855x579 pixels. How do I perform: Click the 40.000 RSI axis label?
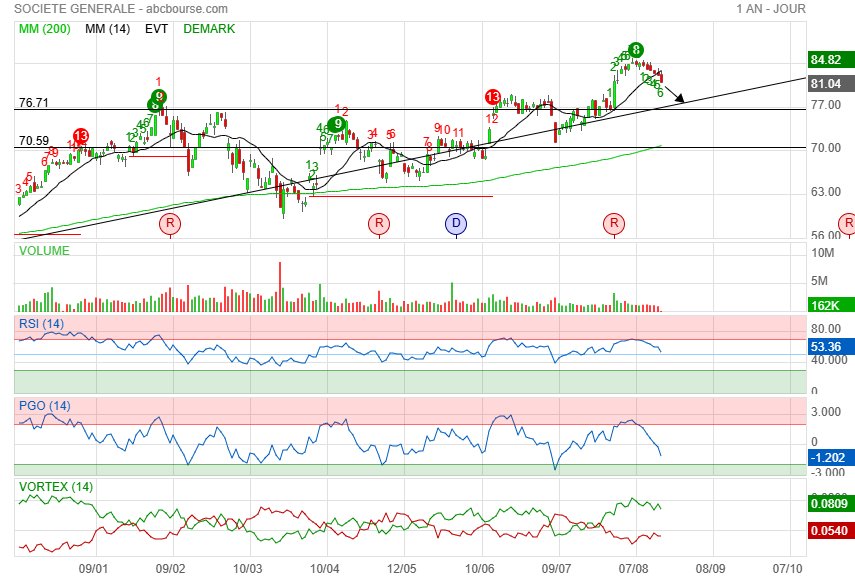[x=829, y=360]
